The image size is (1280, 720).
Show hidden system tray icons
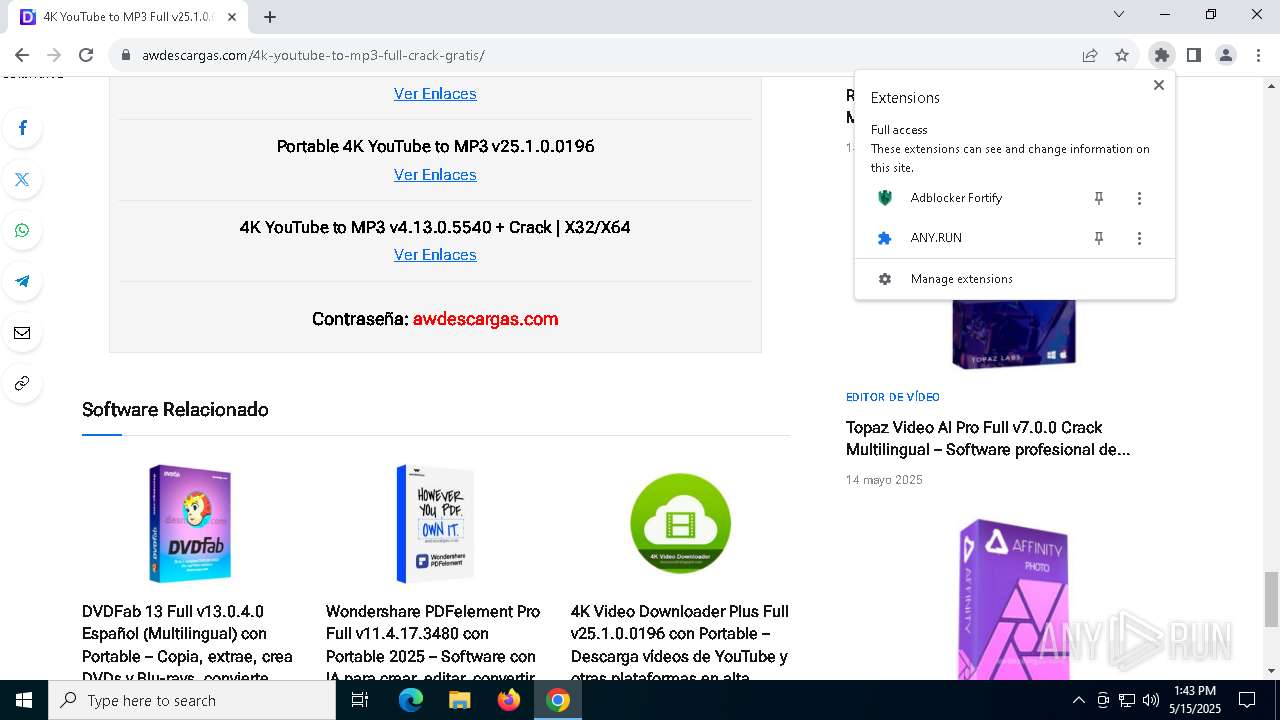click(1078, 700)
